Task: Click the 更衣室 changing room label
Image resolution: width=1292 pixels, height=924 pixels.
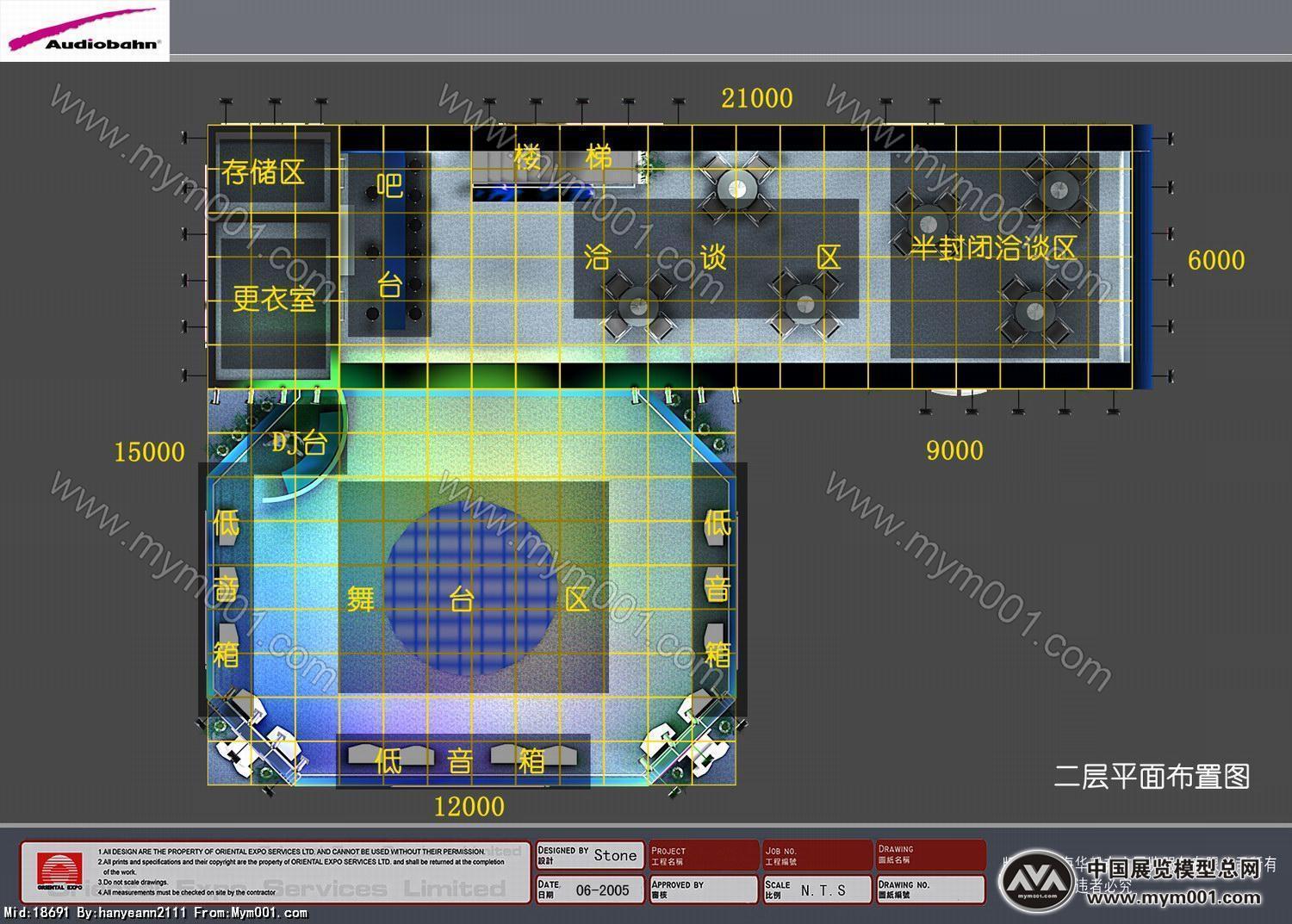Action: [275, 299]
